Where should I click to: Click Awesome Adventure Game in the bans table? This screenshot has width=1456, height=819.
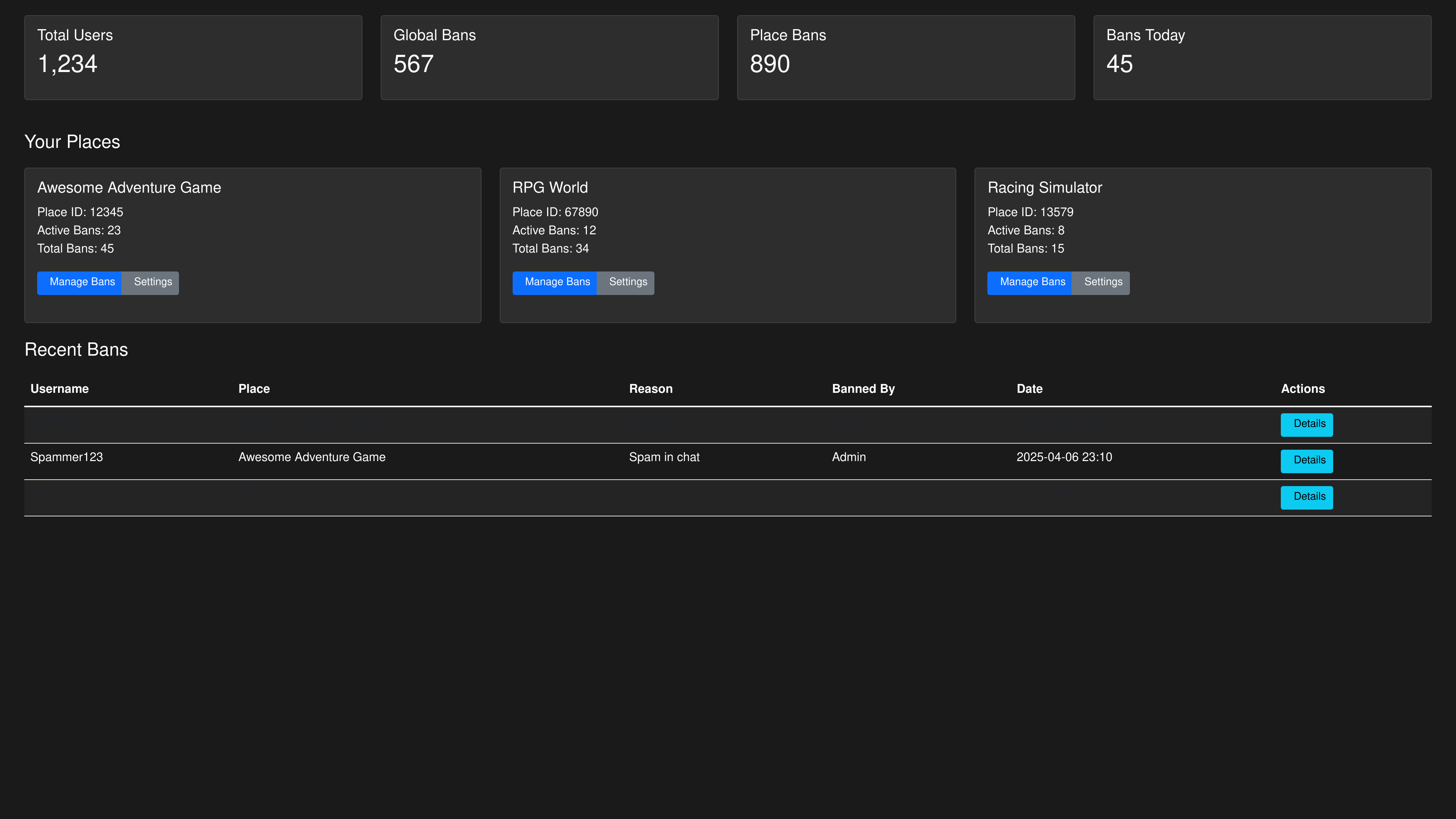(x=312, y=457)
